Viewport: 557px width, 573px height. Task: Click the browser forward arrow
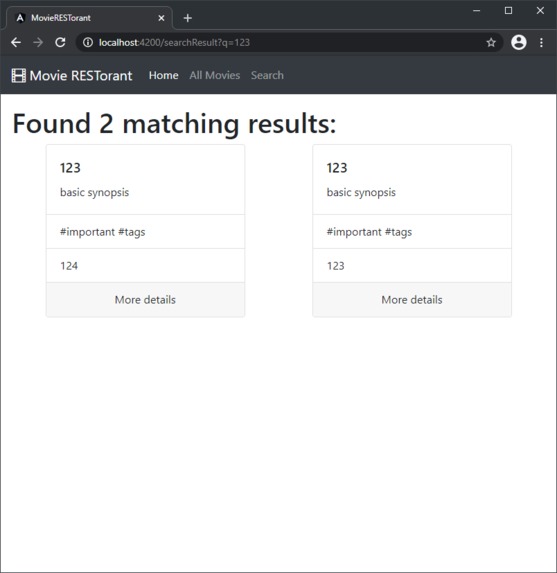(38, 42)
